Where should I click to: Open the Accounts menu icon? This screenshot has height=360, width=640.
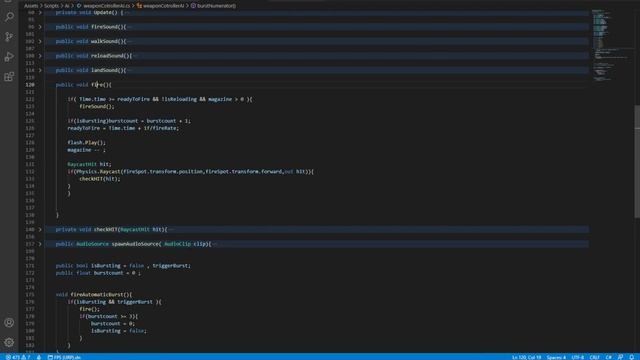(9, 322)
